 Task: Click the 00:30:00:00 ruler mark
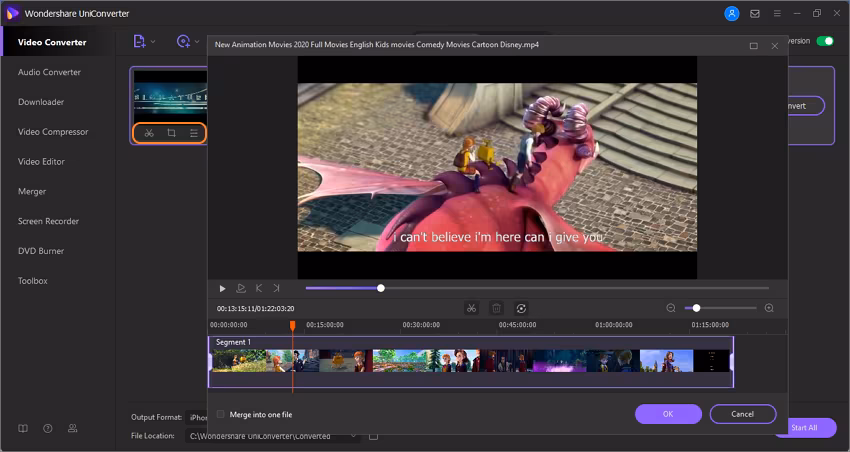[x=421, y=325]
